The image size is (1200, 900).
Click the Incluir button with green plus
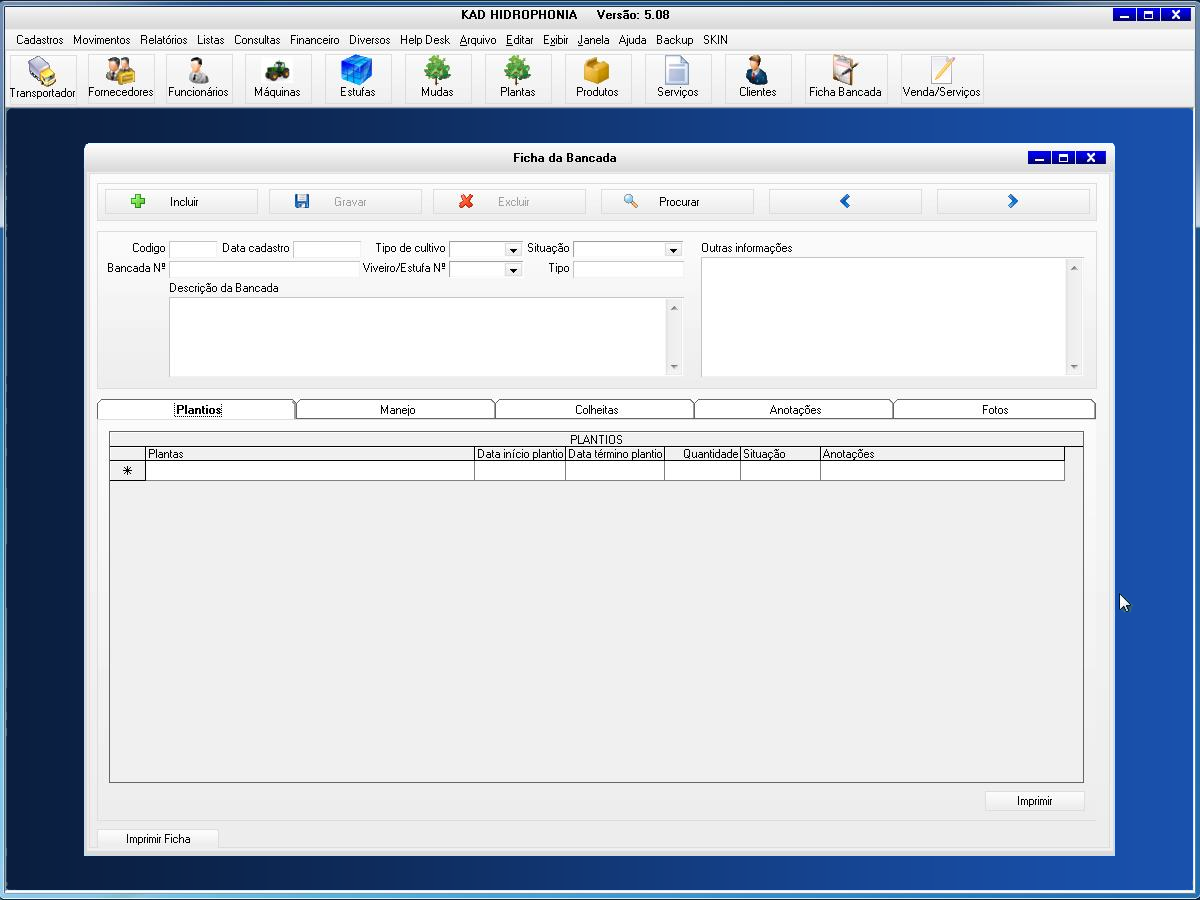(x=181, y=202)
